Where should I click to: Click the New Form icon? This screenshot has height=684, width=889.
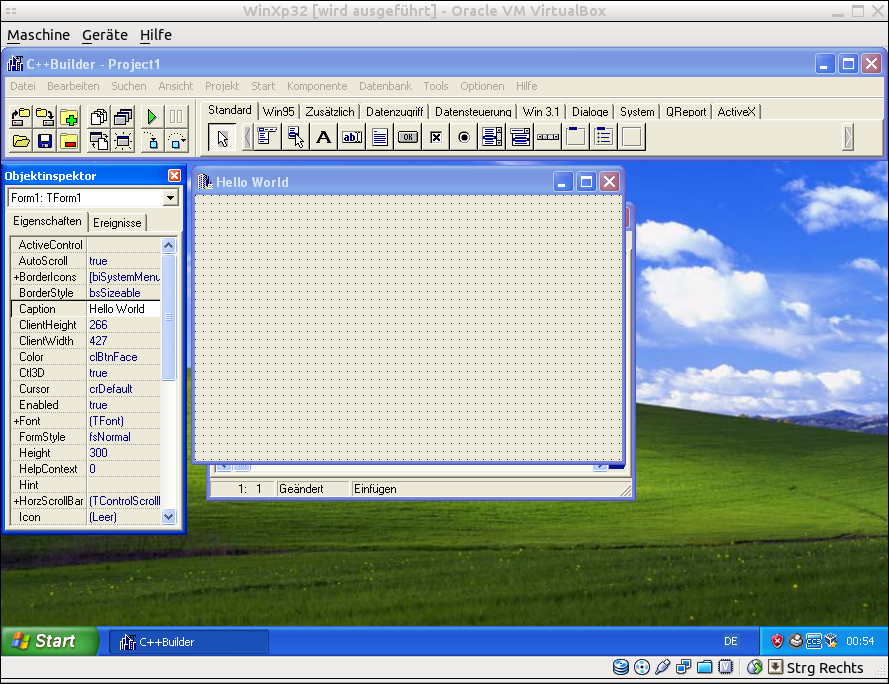123,141
